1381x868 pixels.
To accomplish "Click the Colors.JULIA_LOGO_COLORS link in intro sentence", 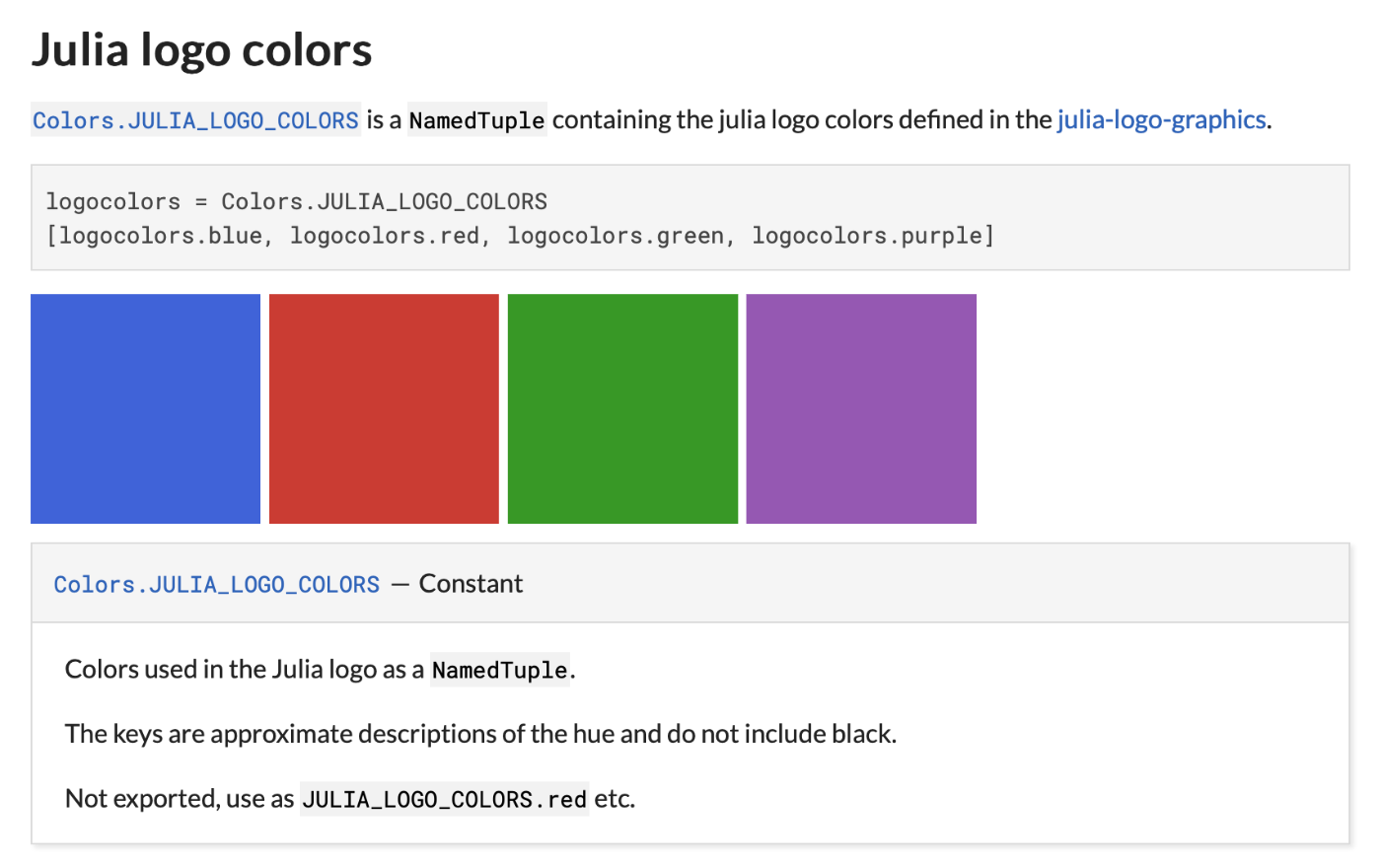I will point(195,120).
